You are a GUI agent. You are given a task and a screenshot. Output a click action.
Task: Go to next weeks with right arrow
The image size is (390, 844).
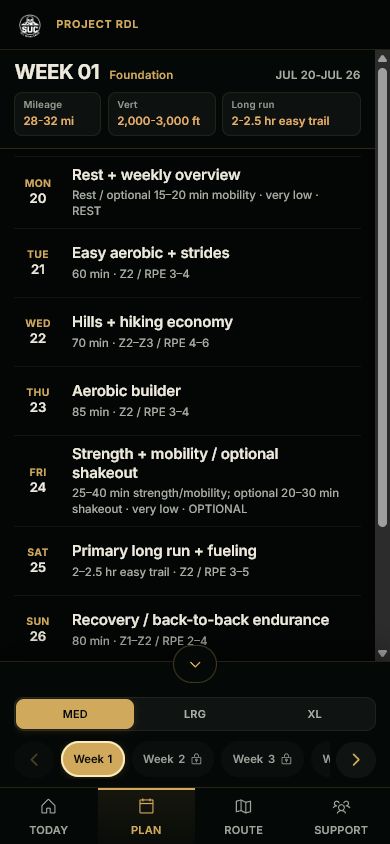(x=356, y=759)
